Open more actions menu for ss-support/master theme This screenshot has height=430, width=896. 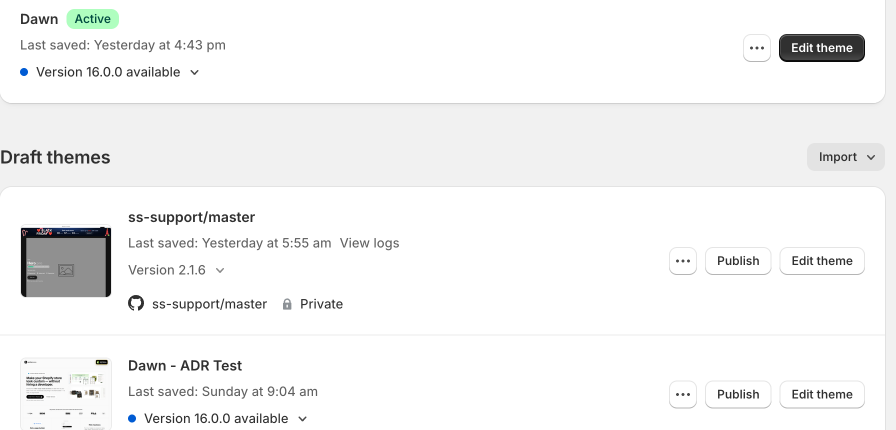pyautogui.click(x=683, y=261)
